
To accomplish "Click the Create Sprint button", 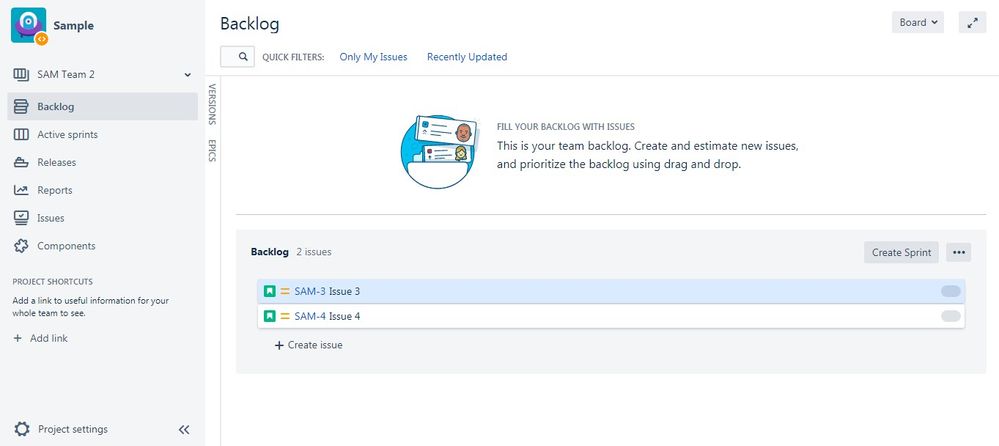I will point(902,252).
